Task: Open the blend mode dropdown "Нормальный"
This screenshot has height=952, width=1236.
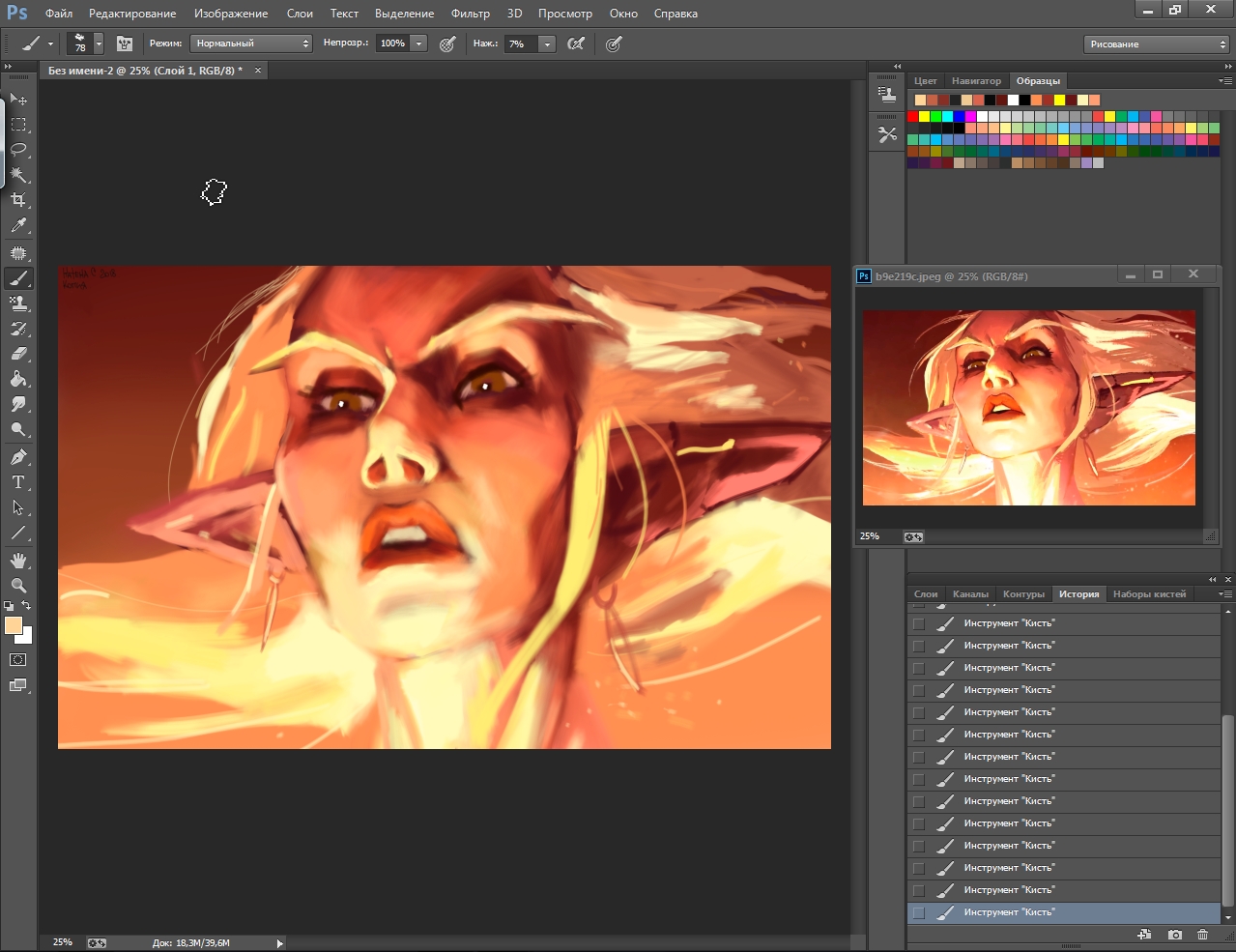Action: [x=250, y=43]
